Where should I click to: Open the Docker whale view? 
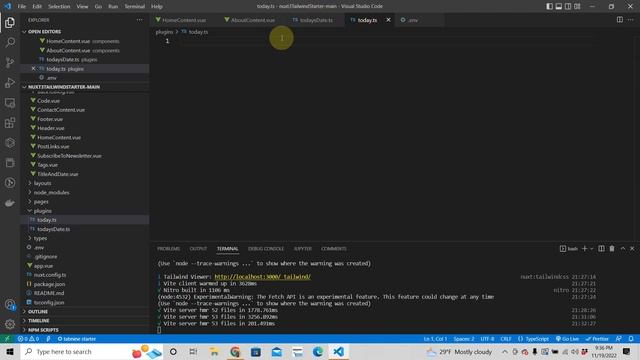point(10,203)
